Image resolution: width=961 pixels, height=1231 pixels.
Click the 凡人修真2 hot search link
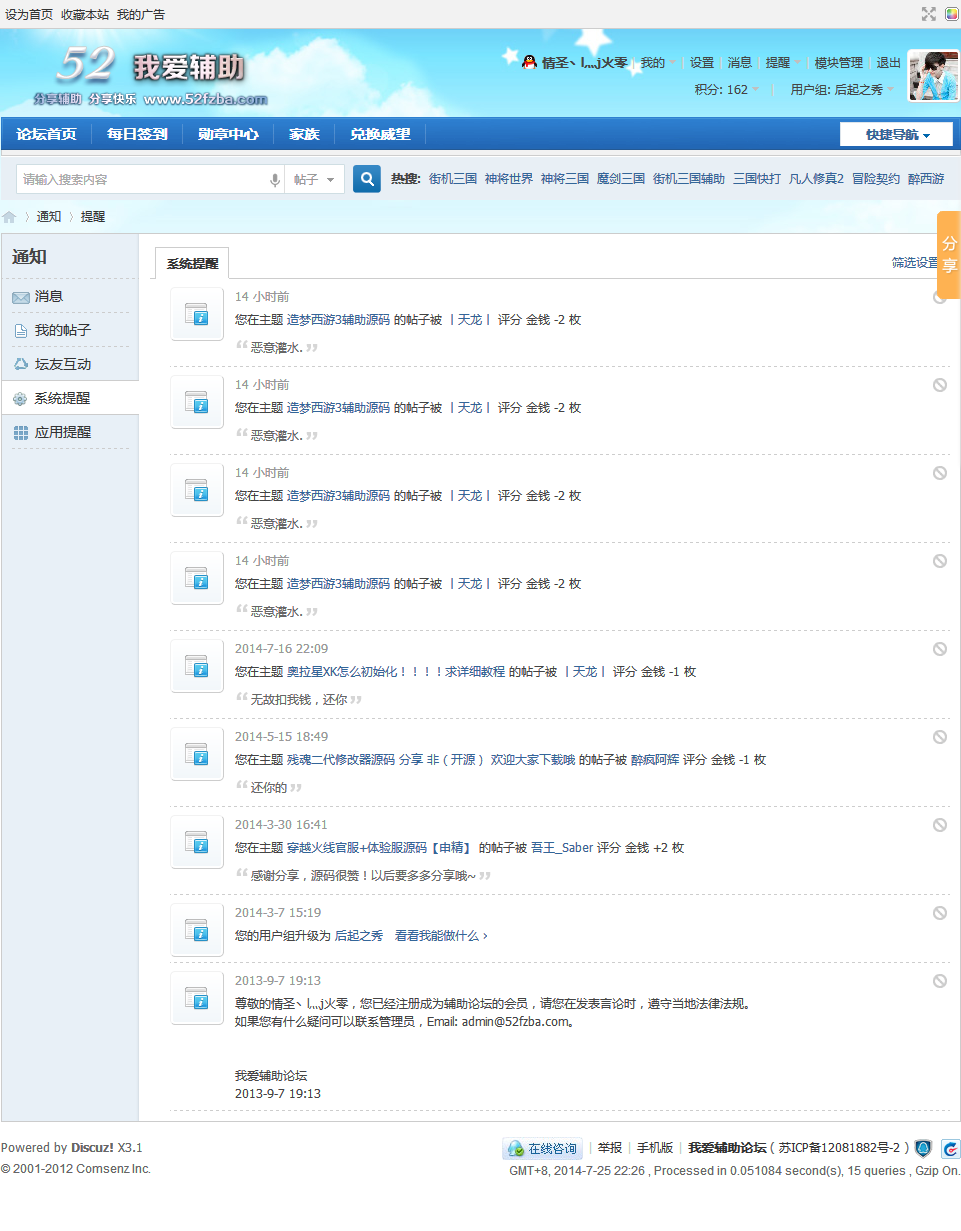[816, 179]
